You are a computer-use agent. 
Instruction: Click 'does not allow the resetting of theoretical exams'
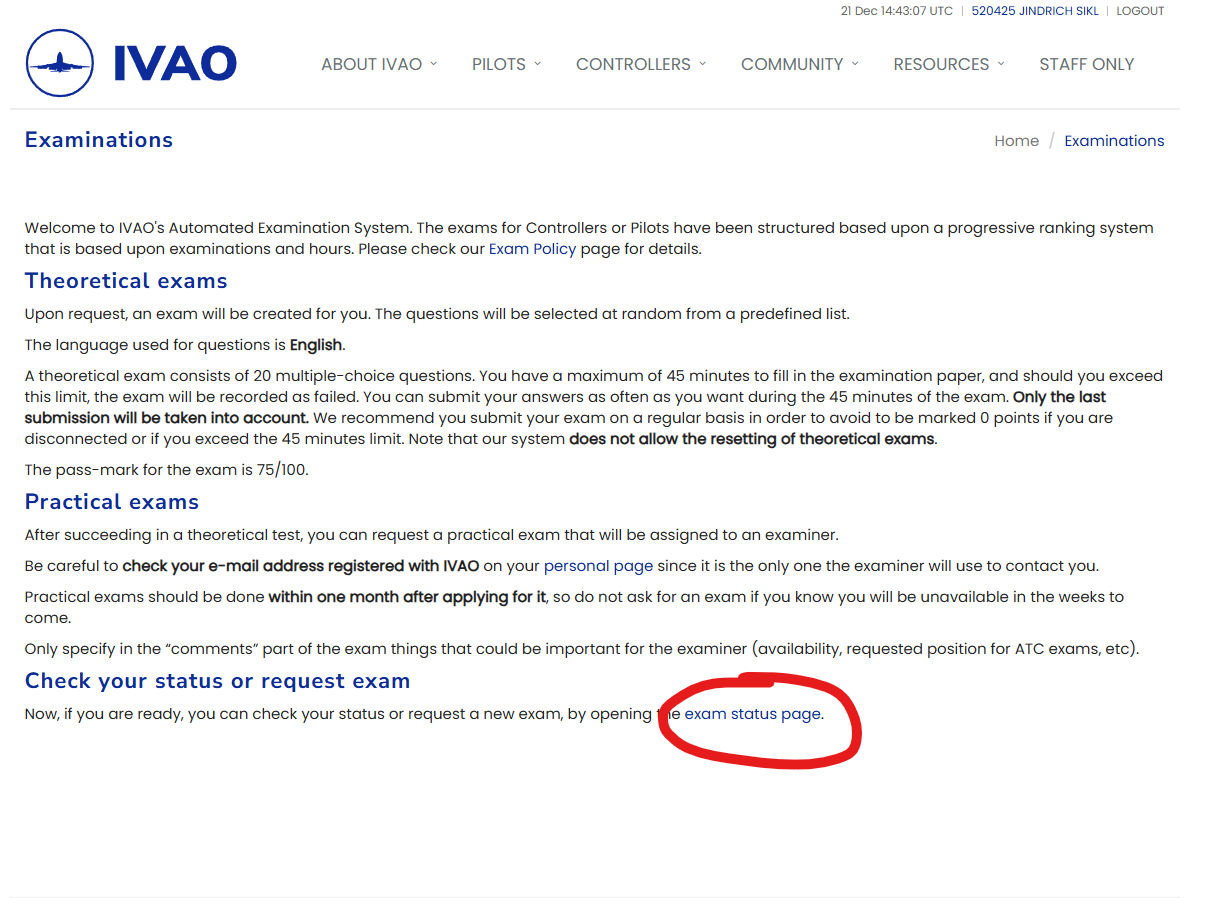(753, 439)
